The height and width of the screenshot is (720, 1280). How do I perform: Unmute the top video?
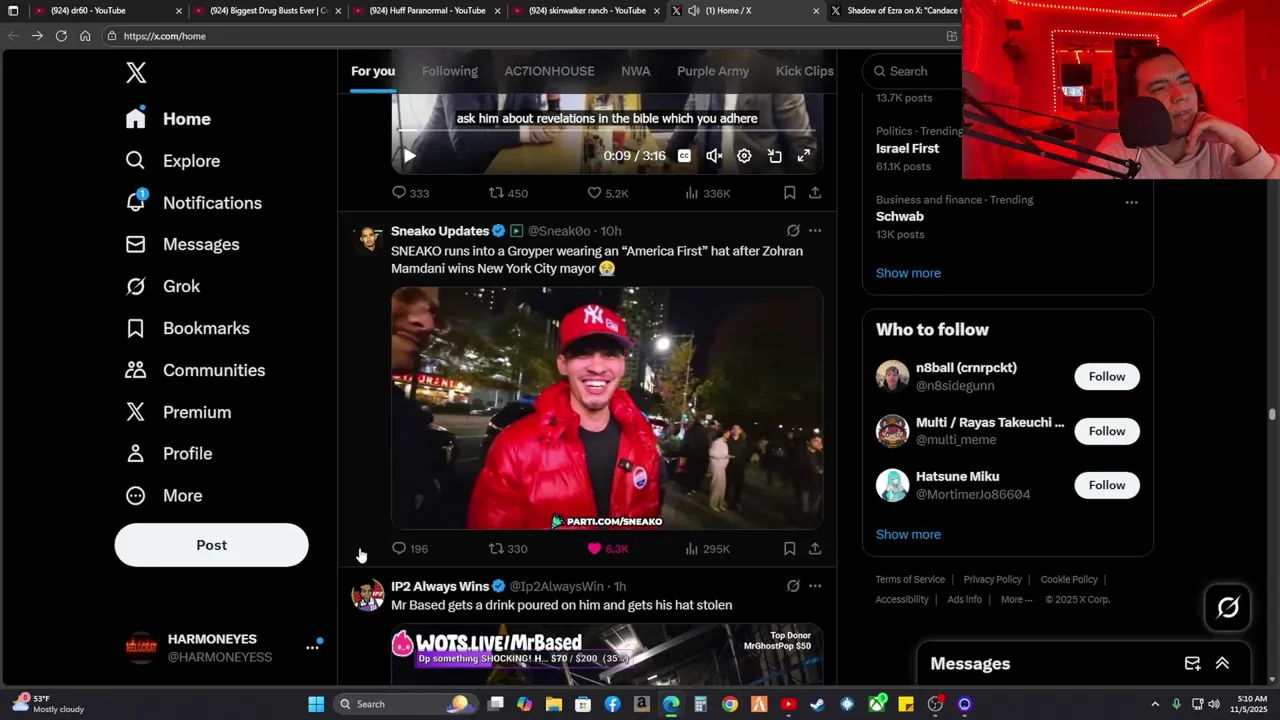(714, 156)
